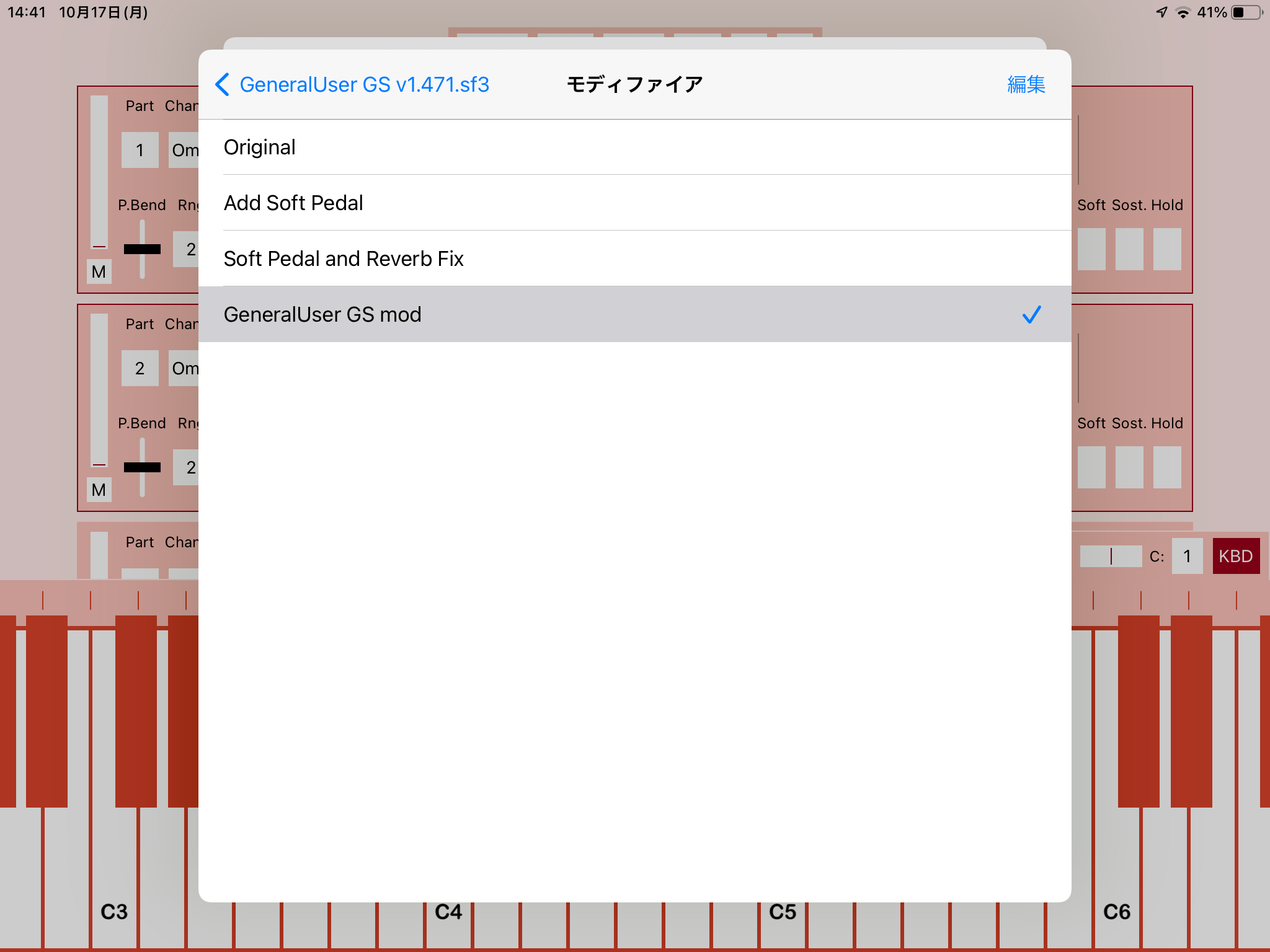The height and width of the screenshot is (952, 1270).
Task: Tap the back chevron arrow
Action: point(222,84)
